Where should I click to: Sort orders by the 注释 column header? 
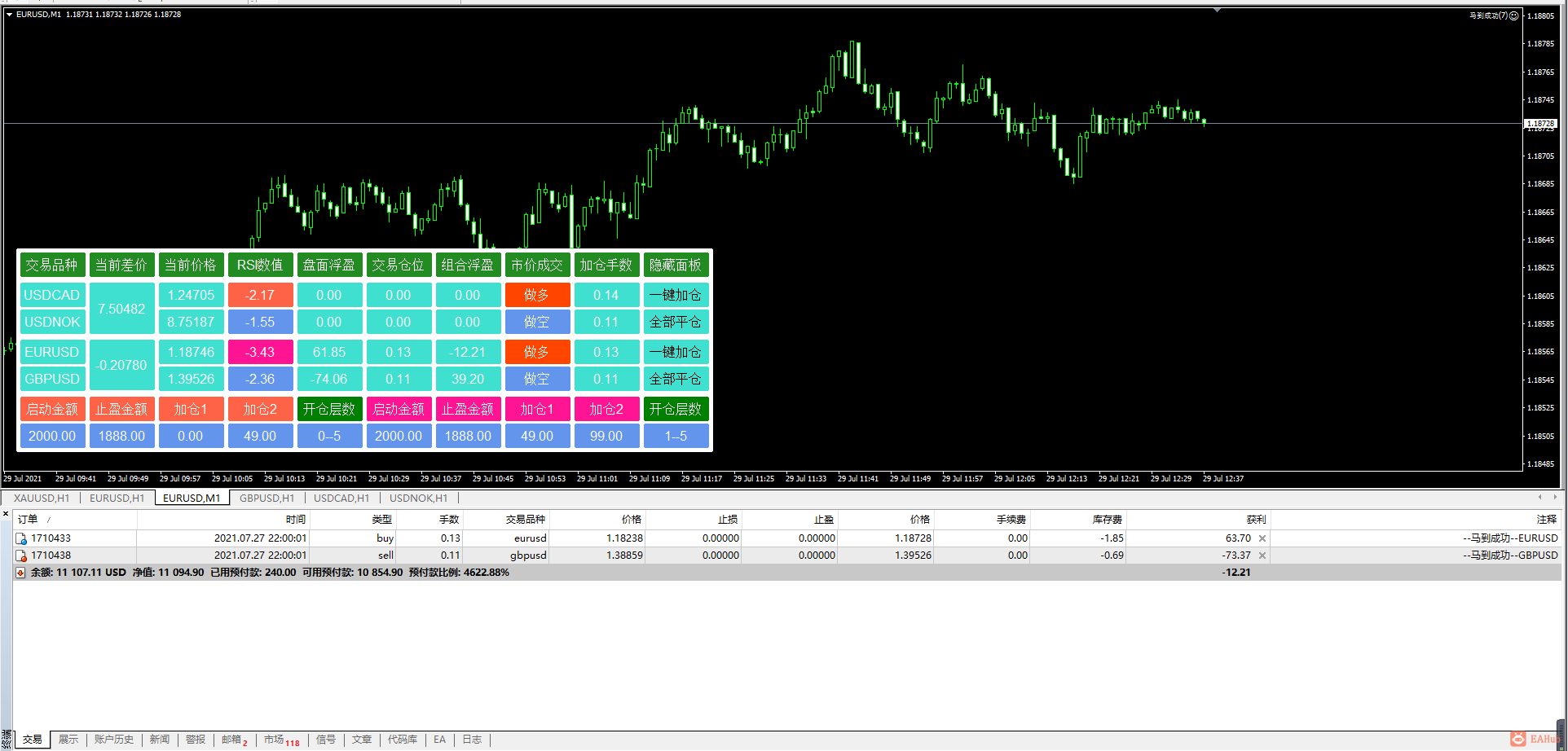pos(1416,520)
